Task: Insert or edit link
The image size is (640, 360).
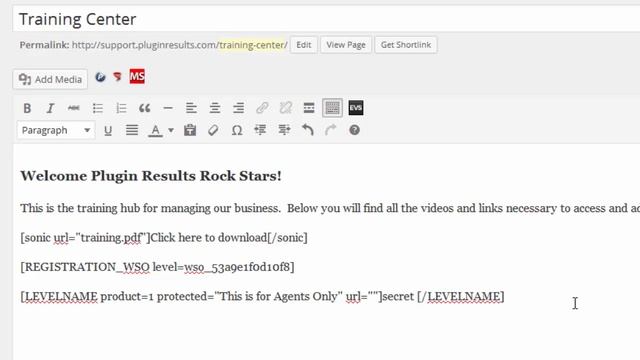Action: pos(262,108)
